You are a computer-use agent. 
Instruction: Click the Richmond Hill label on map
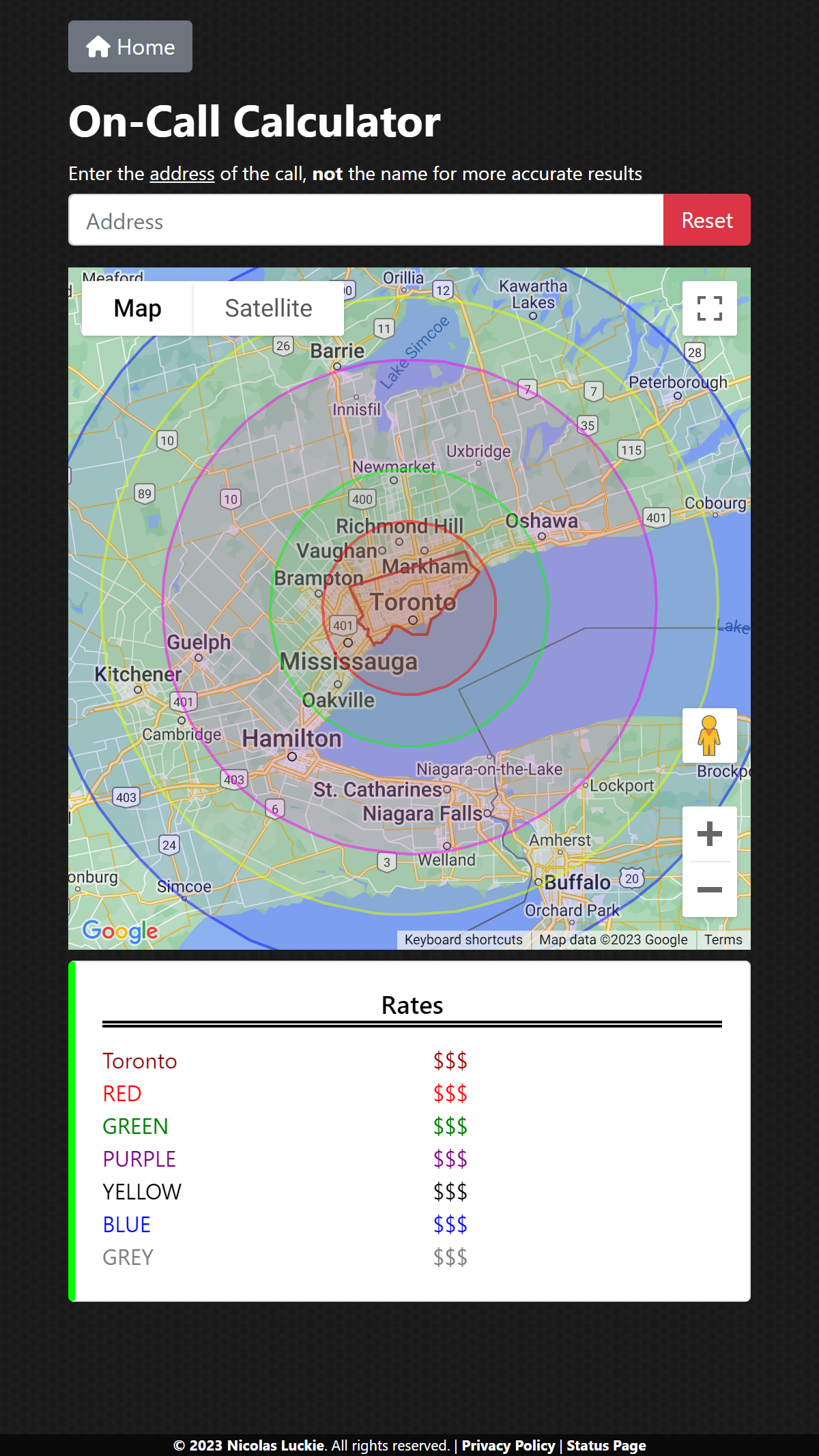tap(399, 526)
